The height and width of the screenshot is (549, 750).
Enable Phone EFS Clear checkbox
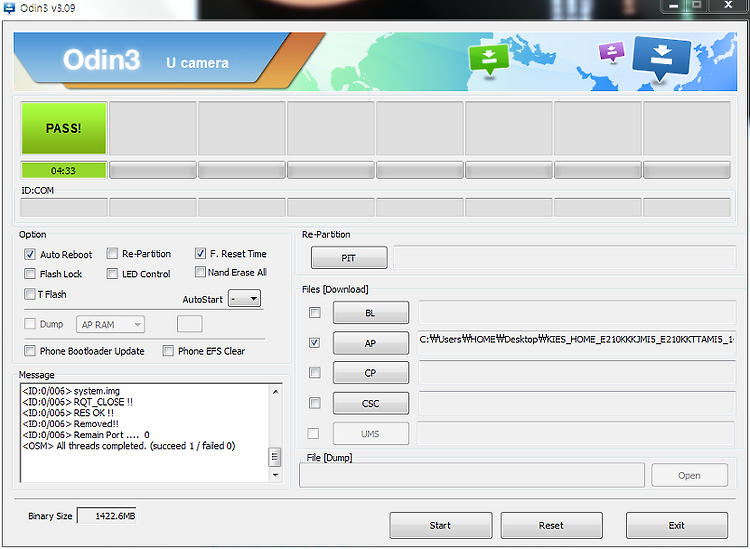[x=168, y=351]
